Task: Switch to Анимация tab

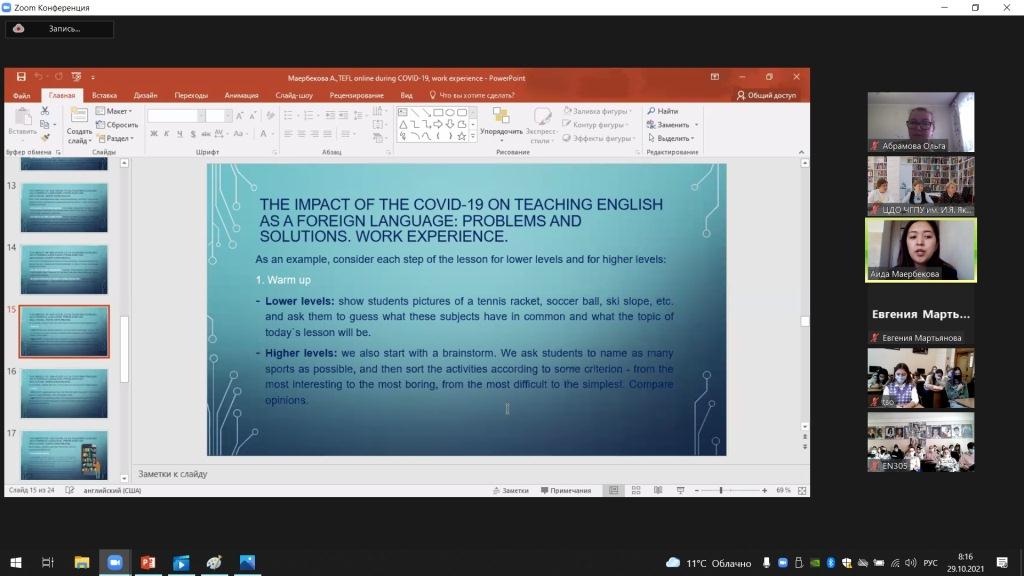Action: [x=241, y=95]
